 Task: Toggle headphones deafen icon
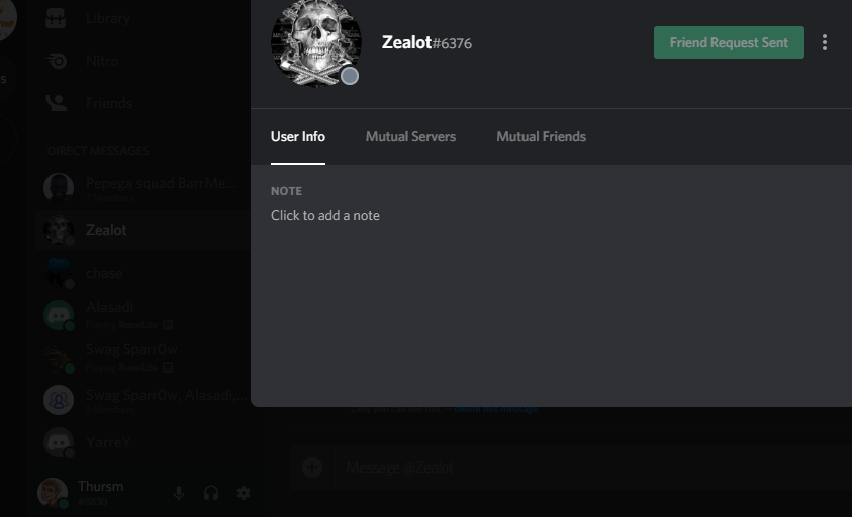tap(211, 493)
